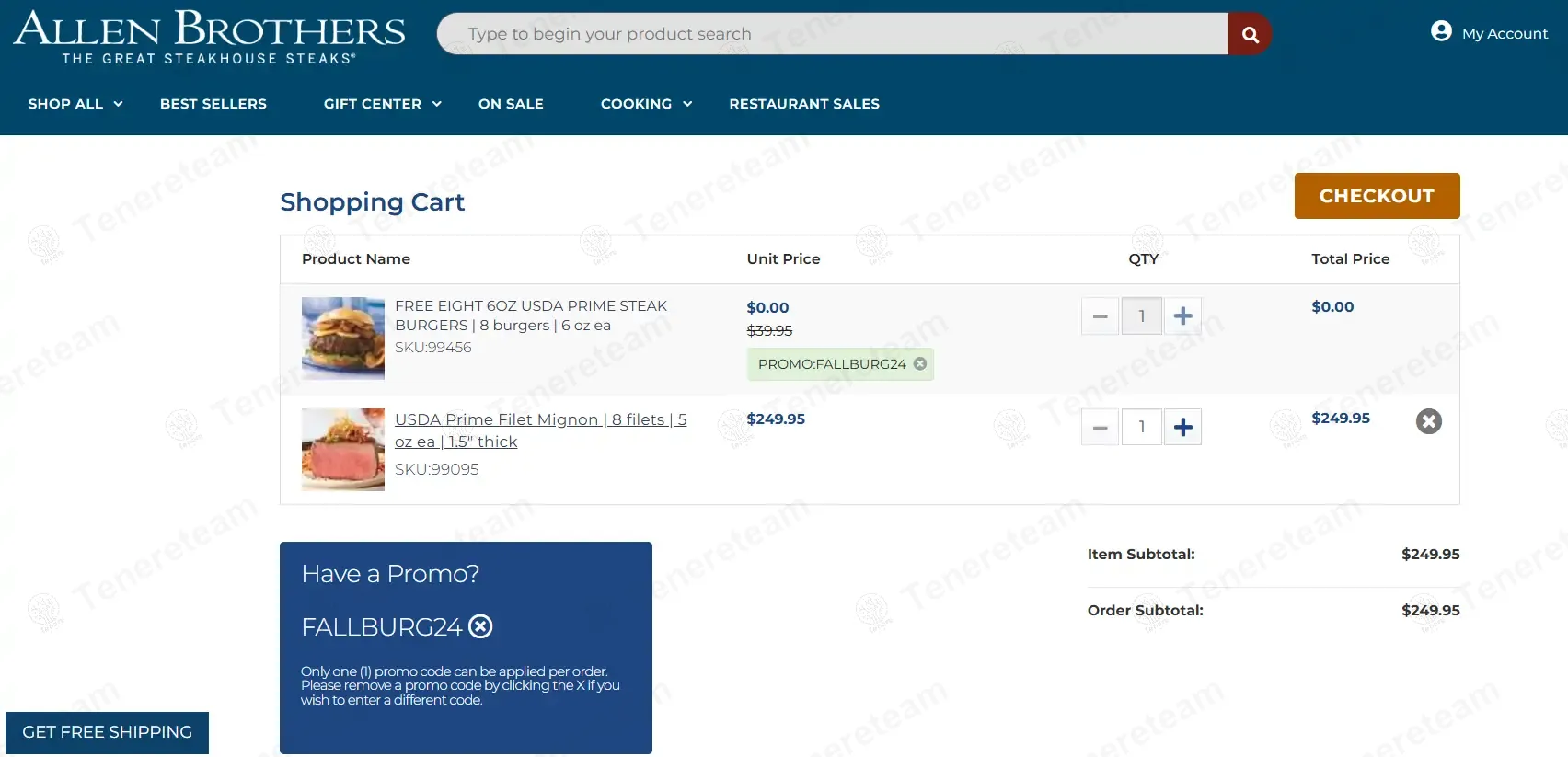
Task: Click the Filet Mignon quantity field
Action: (1142, 427)
